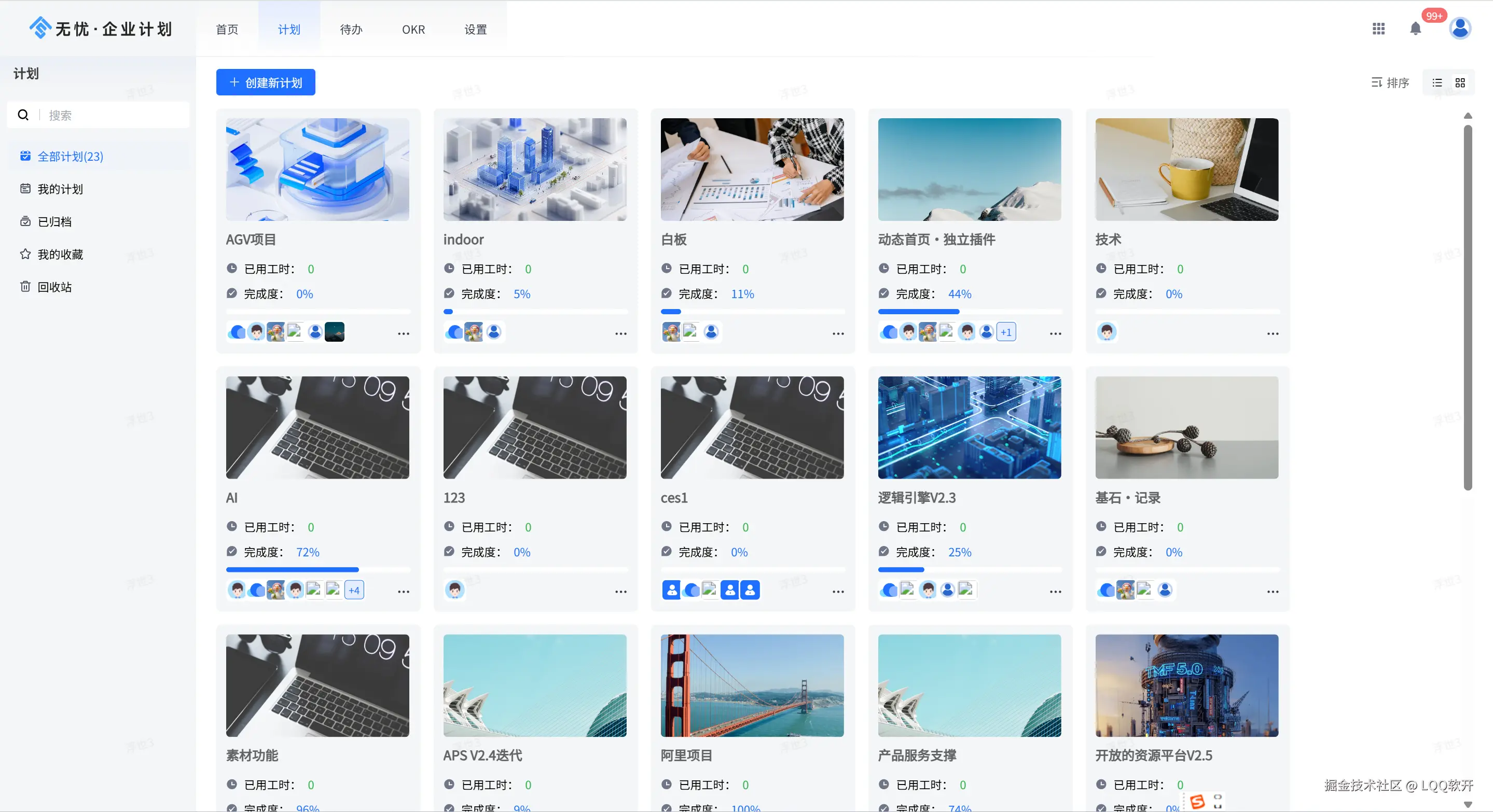This screenshot has width=1493, height=812.
Task: Open the notification bell icon
Action: pos(1415,29)
